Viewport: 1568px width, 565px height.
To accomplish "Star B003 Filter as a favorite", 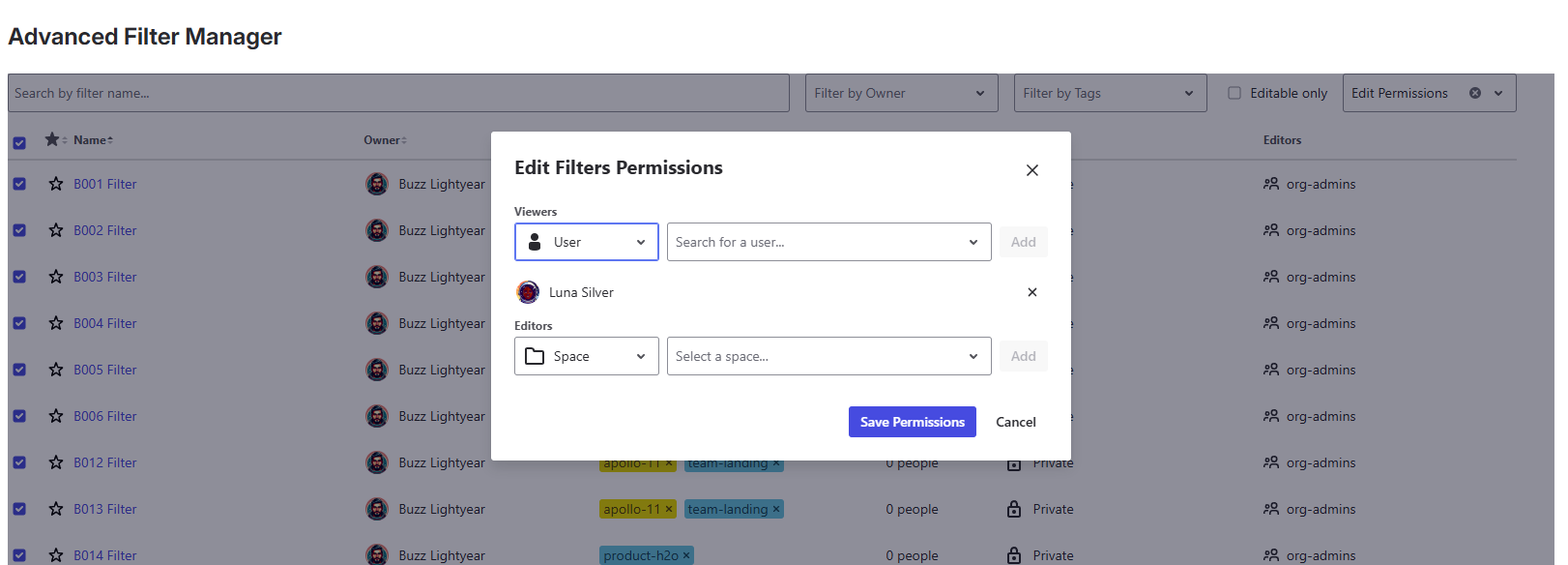I will tap(55, 277).
